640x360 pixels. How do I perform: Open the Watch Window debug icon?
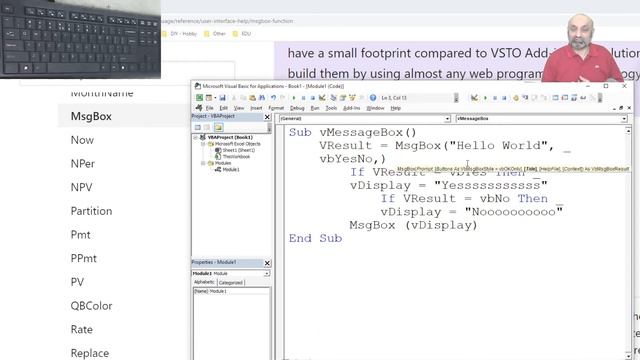[x=574, y=98]
